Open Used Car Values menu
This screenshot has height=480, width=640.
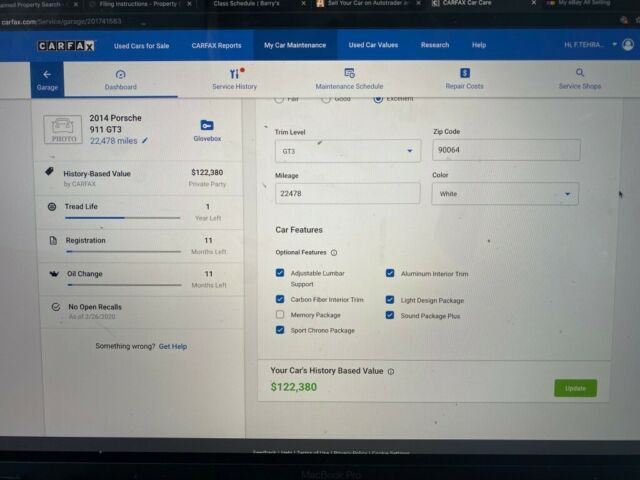tap(373, 45)
